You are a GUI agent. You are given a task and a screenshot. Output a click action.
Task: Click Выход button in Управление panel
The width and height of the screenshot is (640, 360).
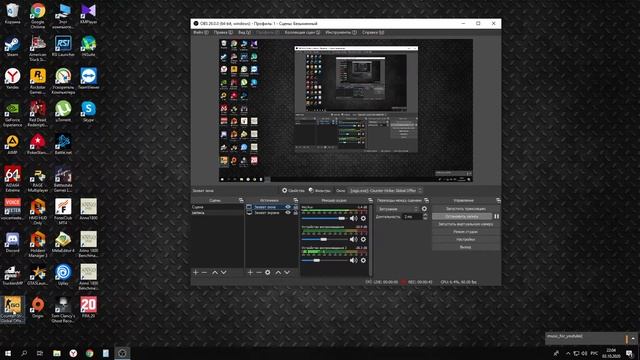(466, 247)
